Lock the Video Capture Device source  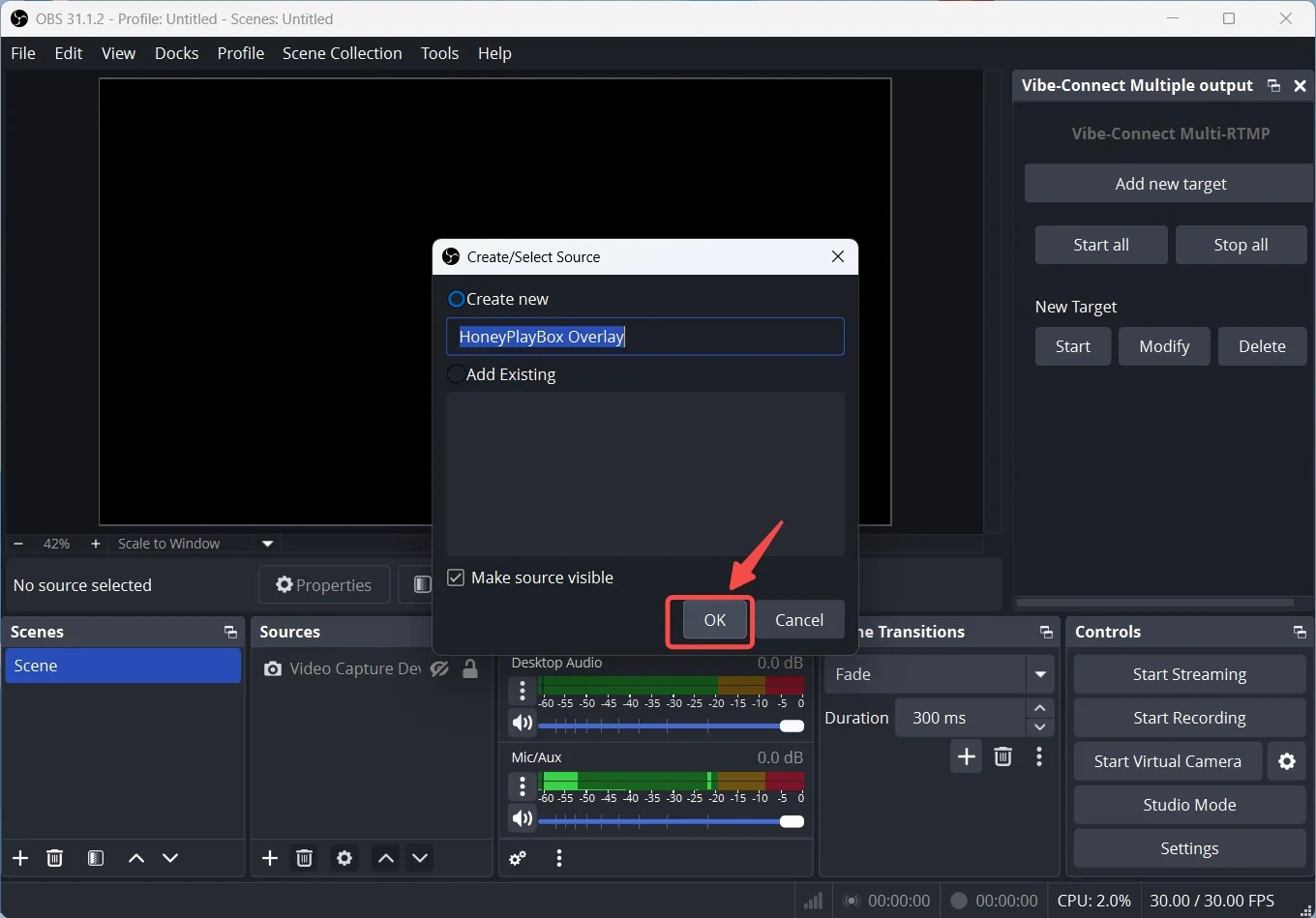470,668
